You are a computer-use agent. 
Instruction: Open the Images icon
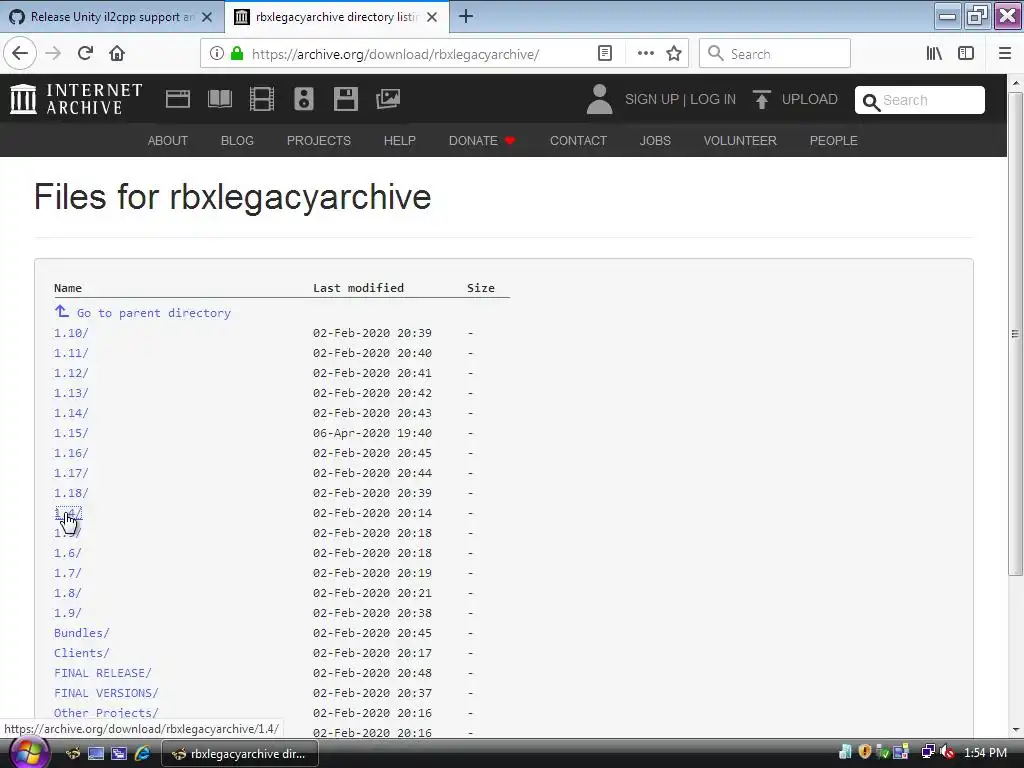(388, 99)
